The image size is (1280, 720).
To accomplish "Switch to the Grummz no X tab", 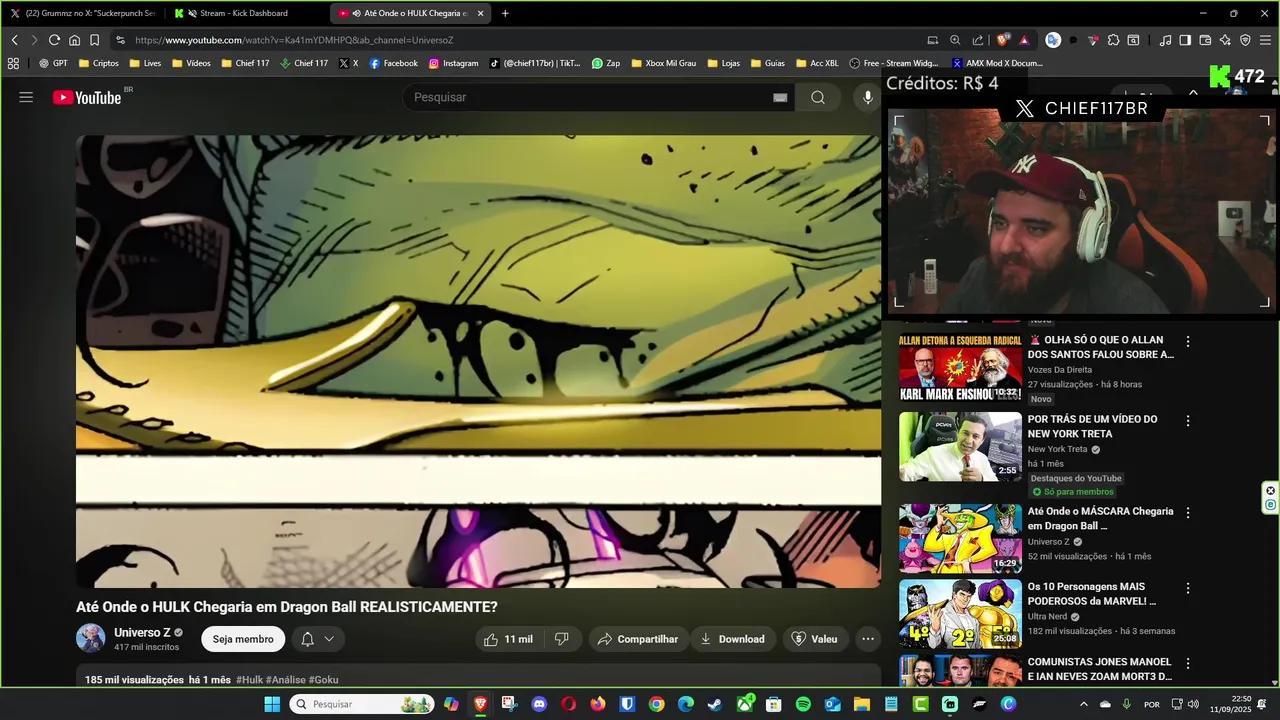I will [x=83, y=13].
